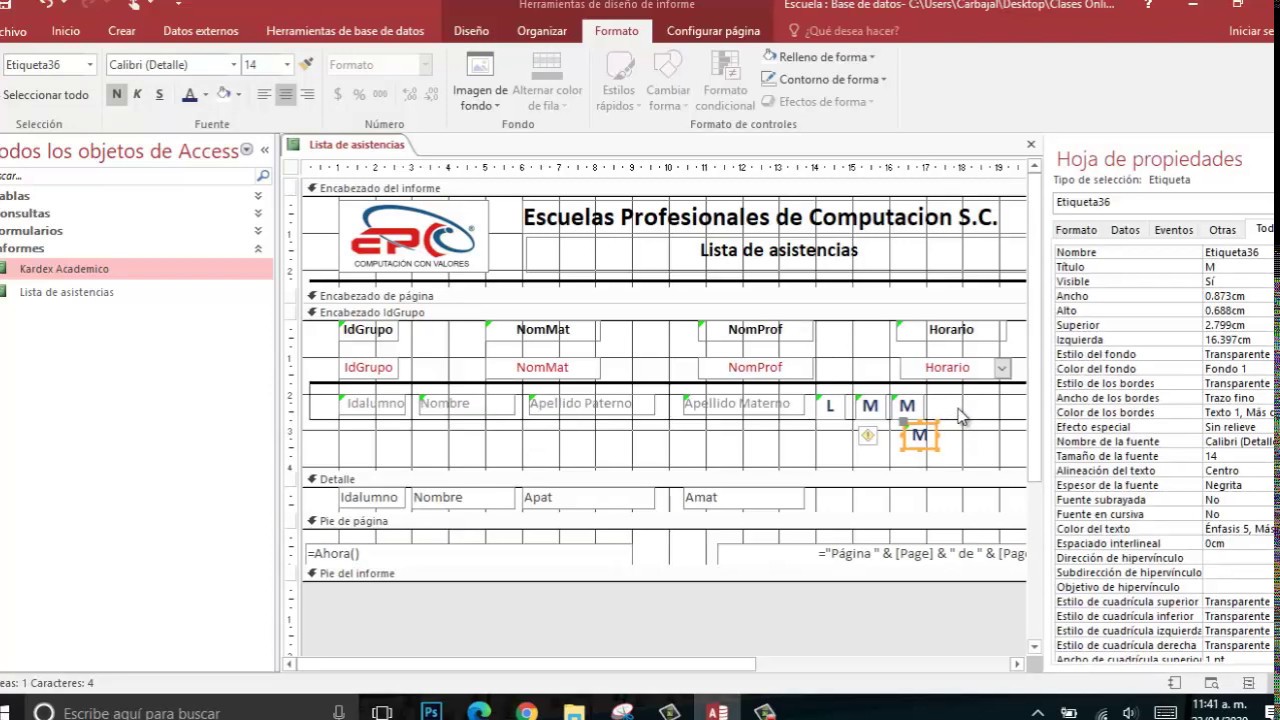Toggle italic (K) formatting
The width and height of the screenshot is (1280, 720).
click(x=137, y=94)
